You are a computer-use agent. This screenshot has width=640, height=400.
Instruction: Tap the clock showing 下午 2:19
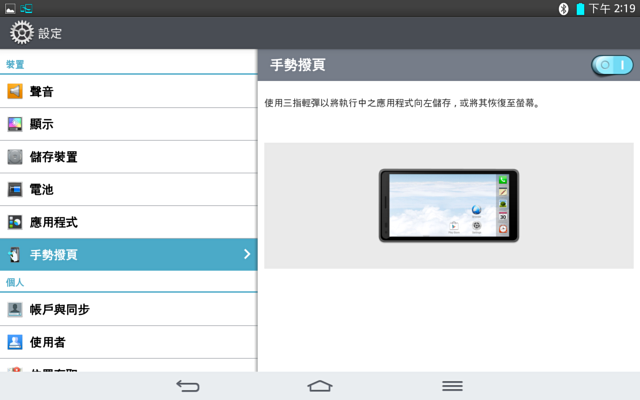tap(612, 9)
